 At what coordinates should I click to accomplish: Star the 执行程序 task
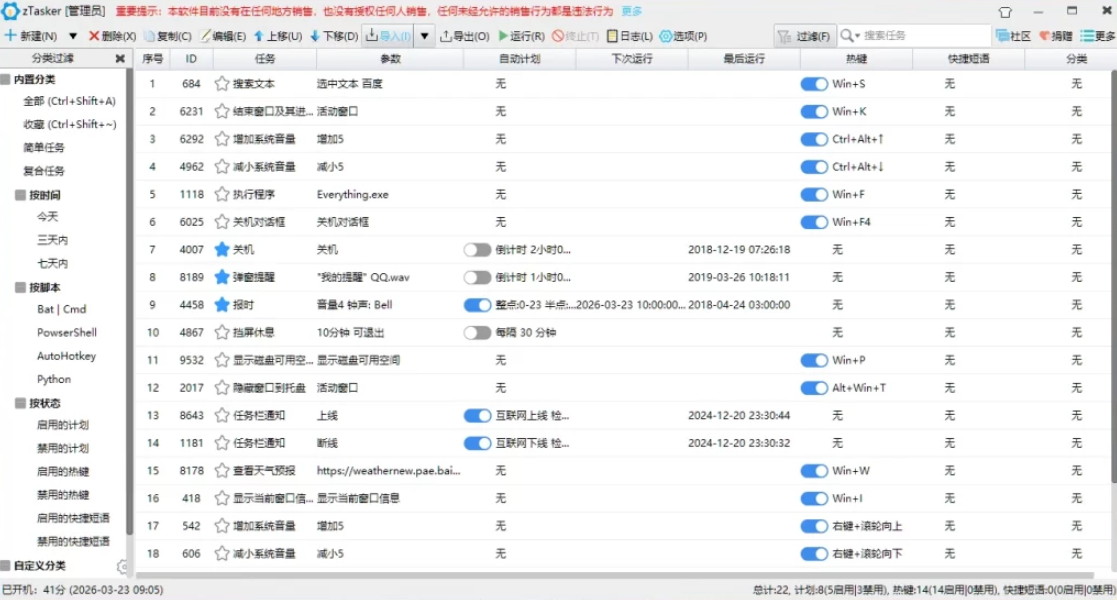click(222, 195)
